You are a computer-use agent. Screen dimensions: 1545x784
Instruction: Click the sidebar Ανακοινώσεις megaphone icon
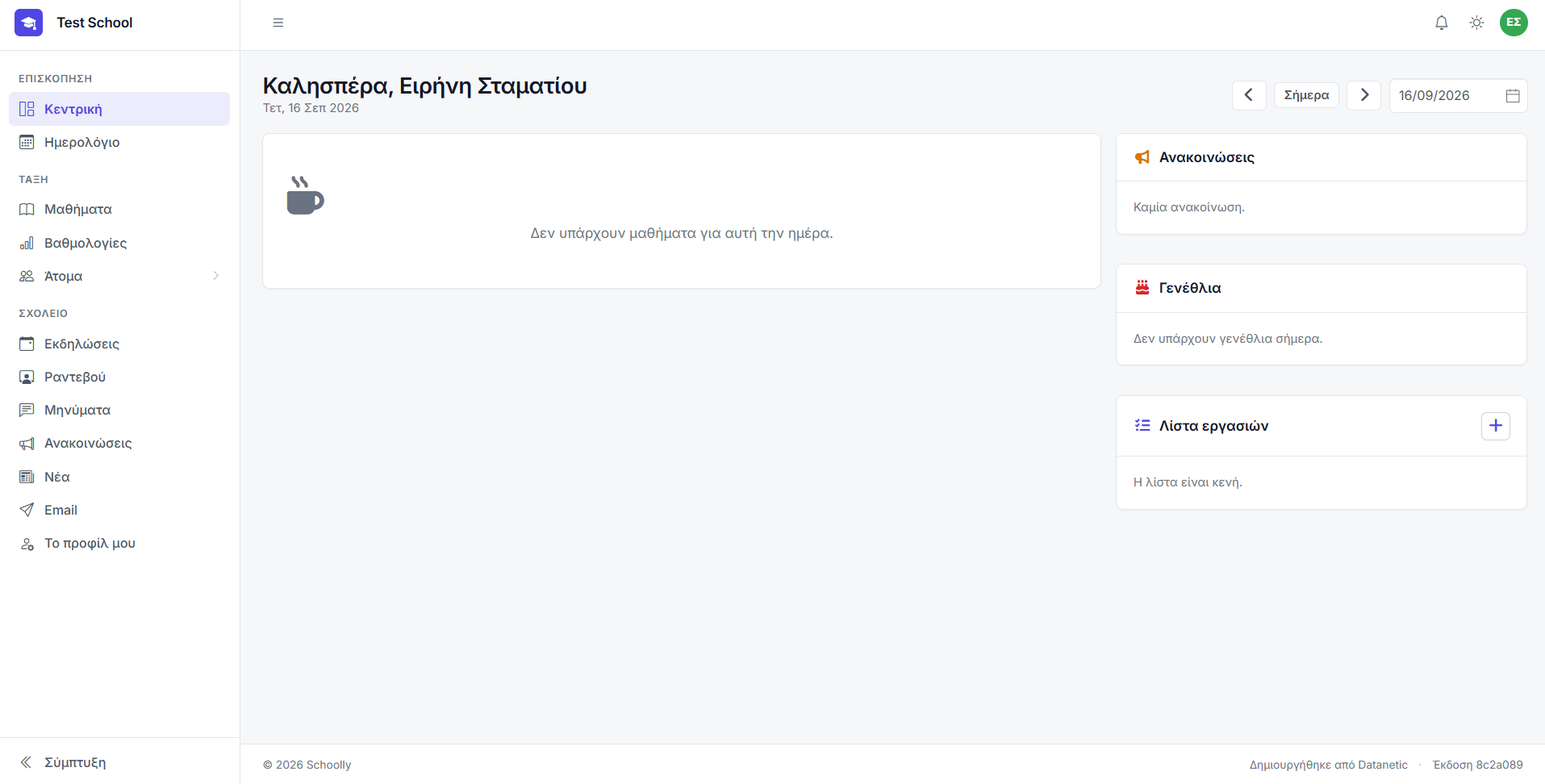coord(27,444)
